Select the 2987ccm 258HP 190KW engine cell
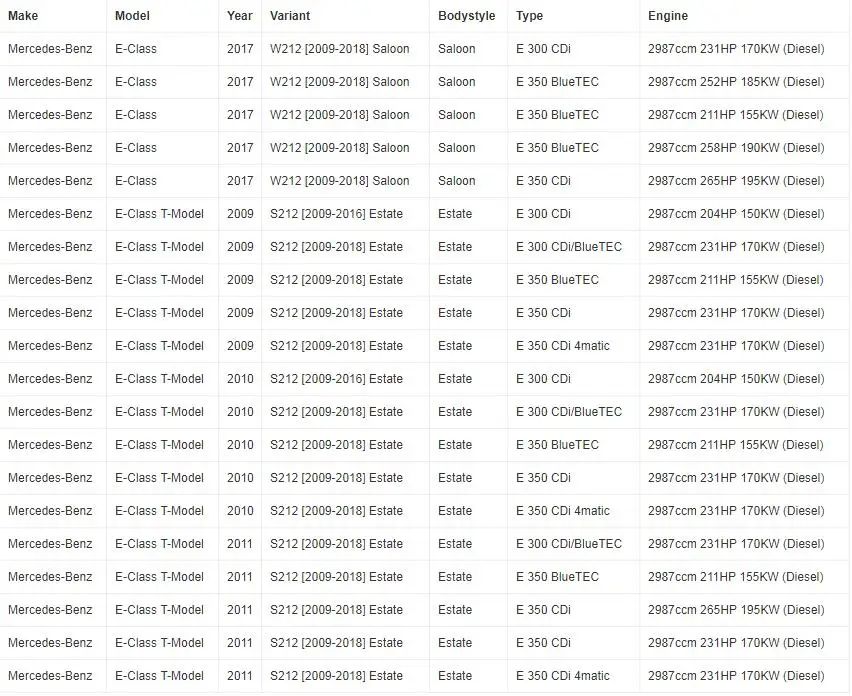The height and width of the screenshot is (696, 852). [x=736, y=148]
